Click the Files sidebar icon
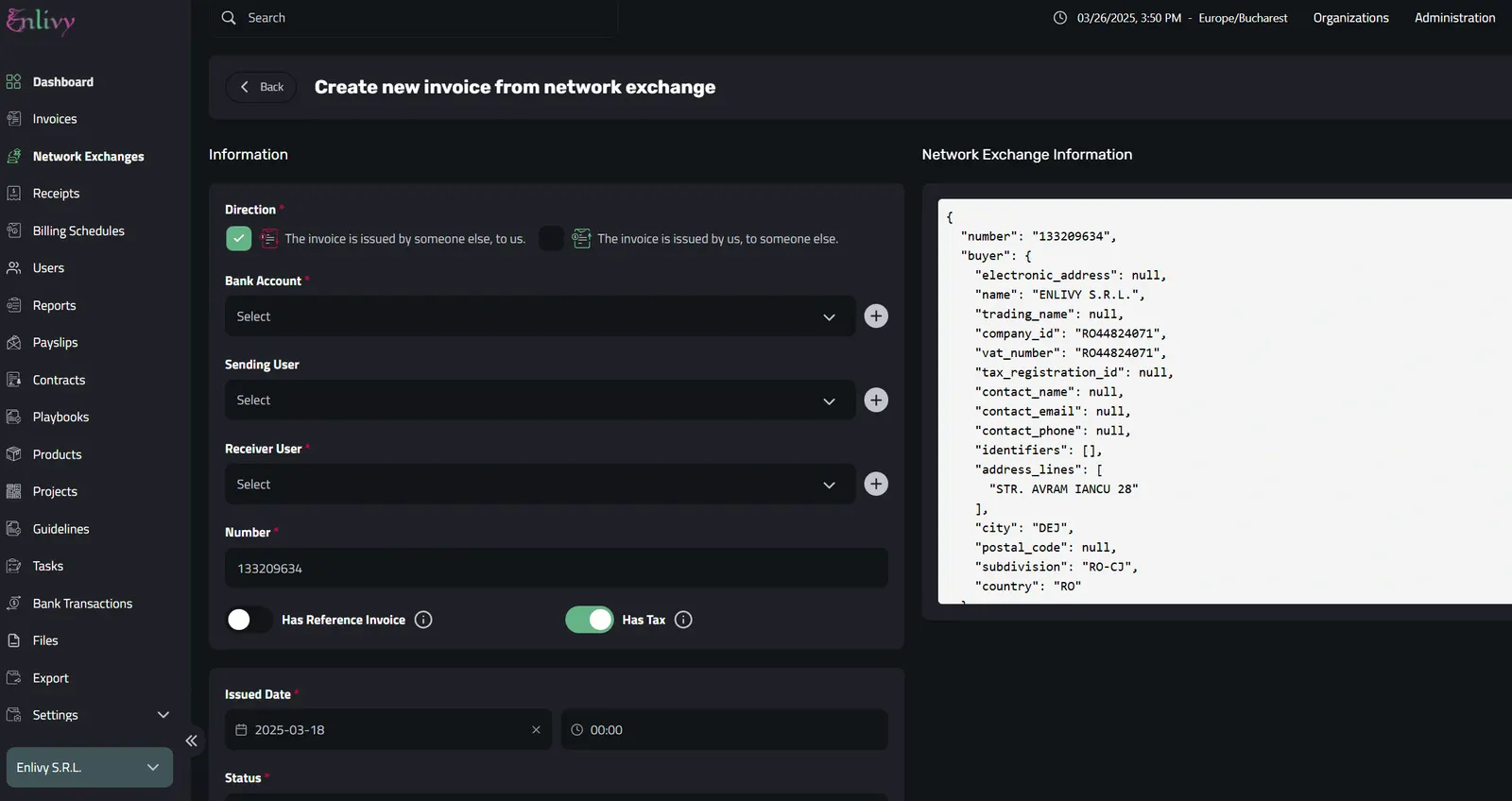Image resolution: width=1512 pixels, height=801 pixels. click(x=13, y=640)
